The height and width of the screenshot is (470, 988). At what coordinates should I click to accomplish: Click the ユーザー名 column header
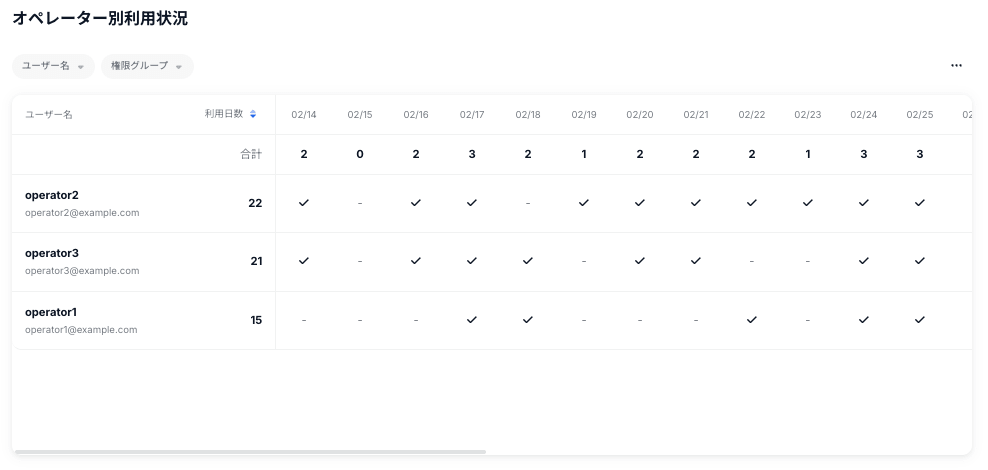pos(49,115)
